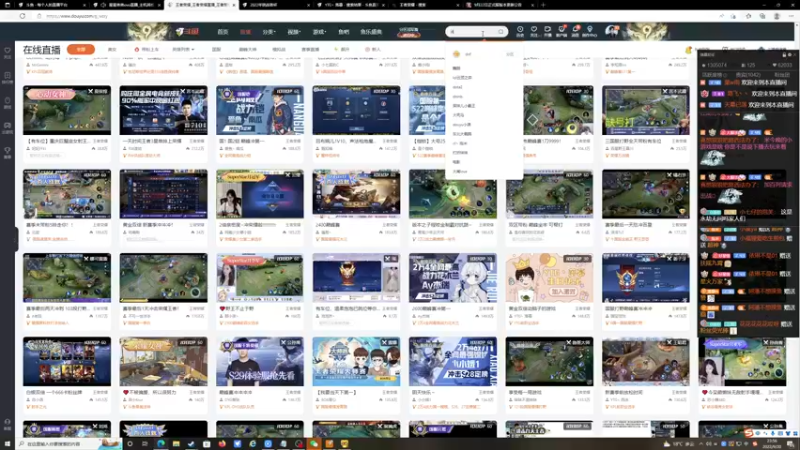The image size is (800, 450).
Task: Open the S29体验服抢先看 stream thumbnail
Action: (260, 361)
